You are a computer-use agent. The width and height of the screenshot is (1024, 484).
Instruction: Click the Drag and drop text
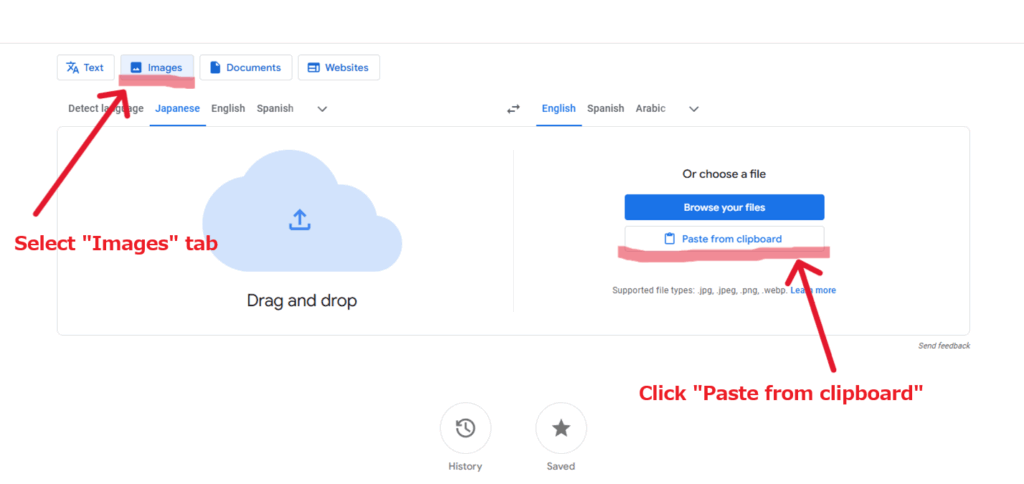click(x=302, y=300)
